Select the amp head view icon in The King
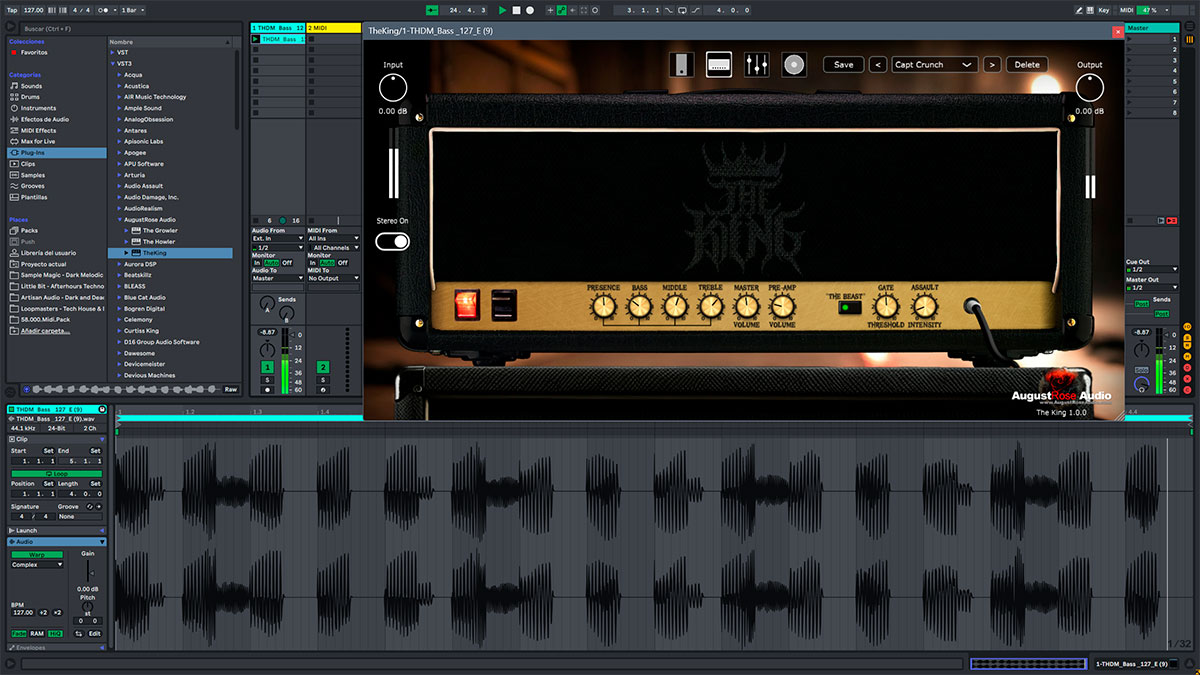1200x675 pixels. click(718, 65)
